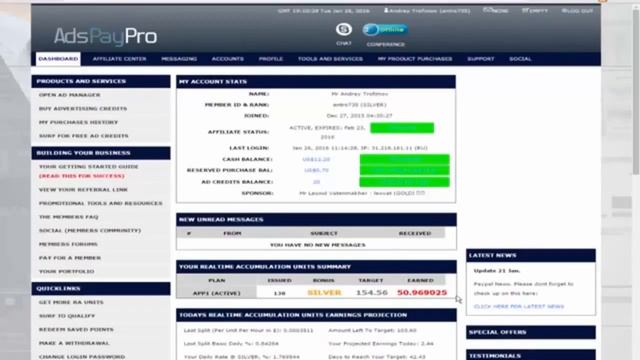The image size is (640, 360).
Task: Open My Product Purchases menu
Action: tap(415, 59)
